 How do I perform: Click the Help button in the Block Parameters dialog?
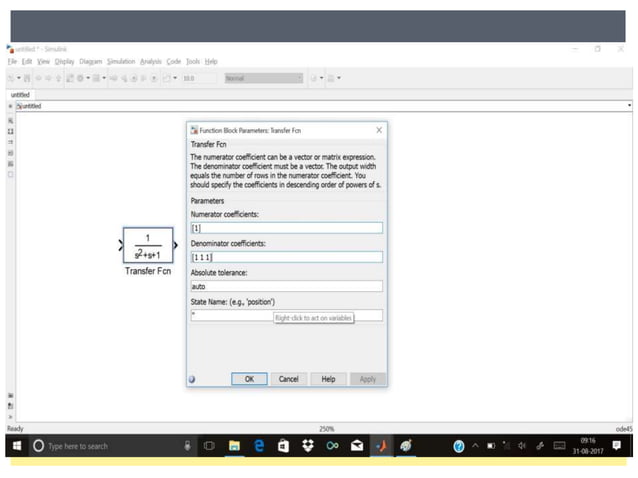pos(328,379)
